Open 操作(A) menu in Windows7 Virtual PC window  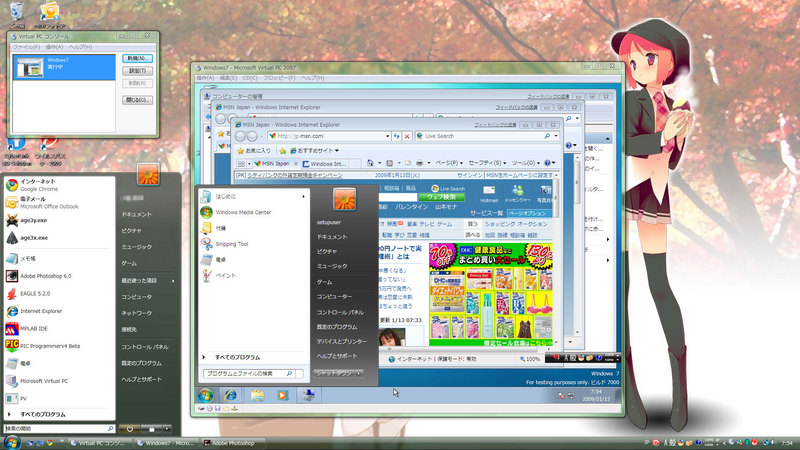[205, 78]
